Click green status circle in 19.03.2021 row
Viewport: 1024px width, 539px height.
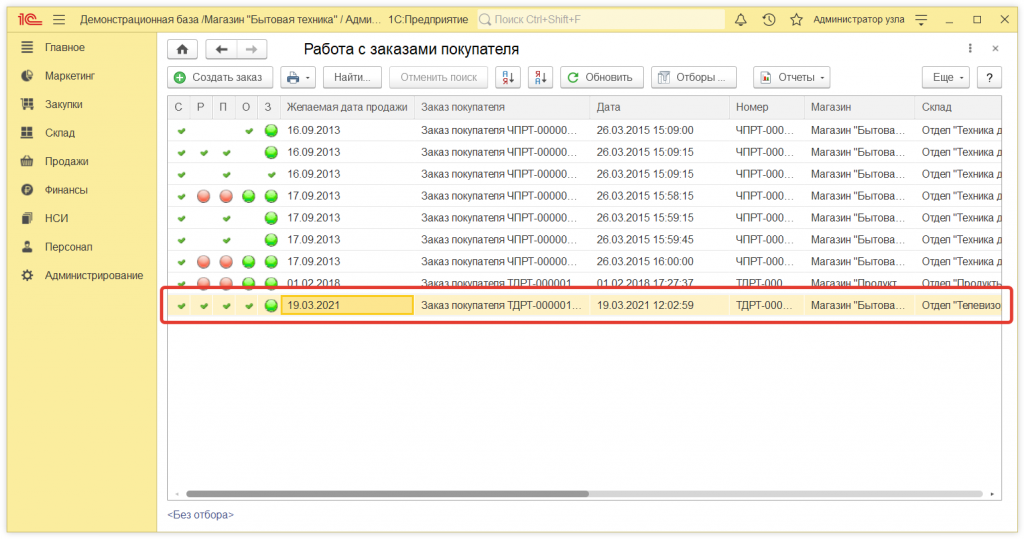pyautogui.click(x=271, y=305)
